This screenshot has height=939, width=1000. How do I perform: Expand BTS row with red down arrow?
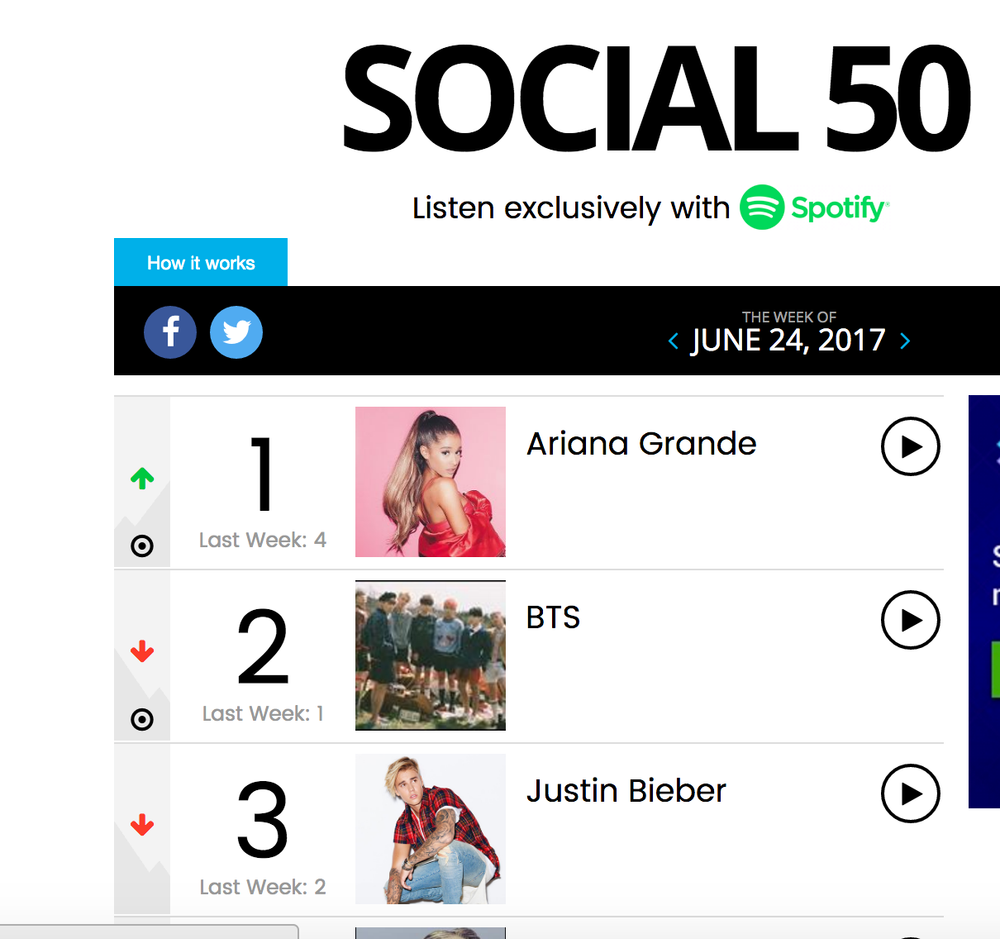[142, 651]
